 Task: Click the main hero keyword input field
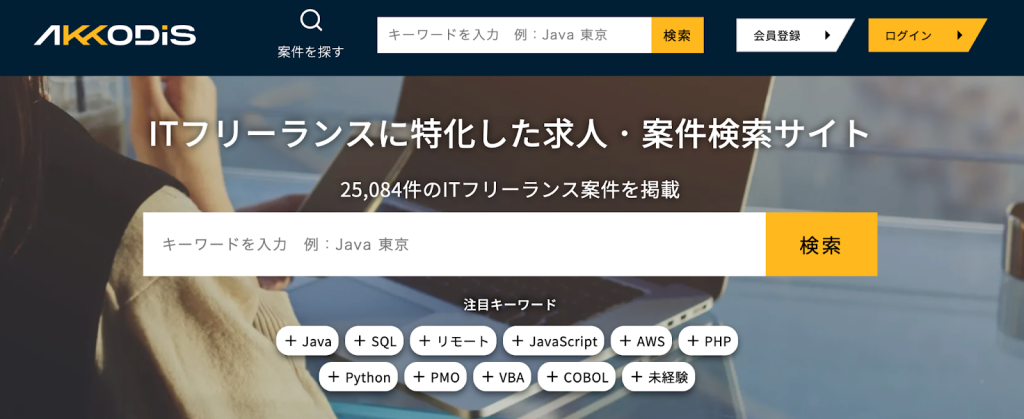[x=454, y=244]
